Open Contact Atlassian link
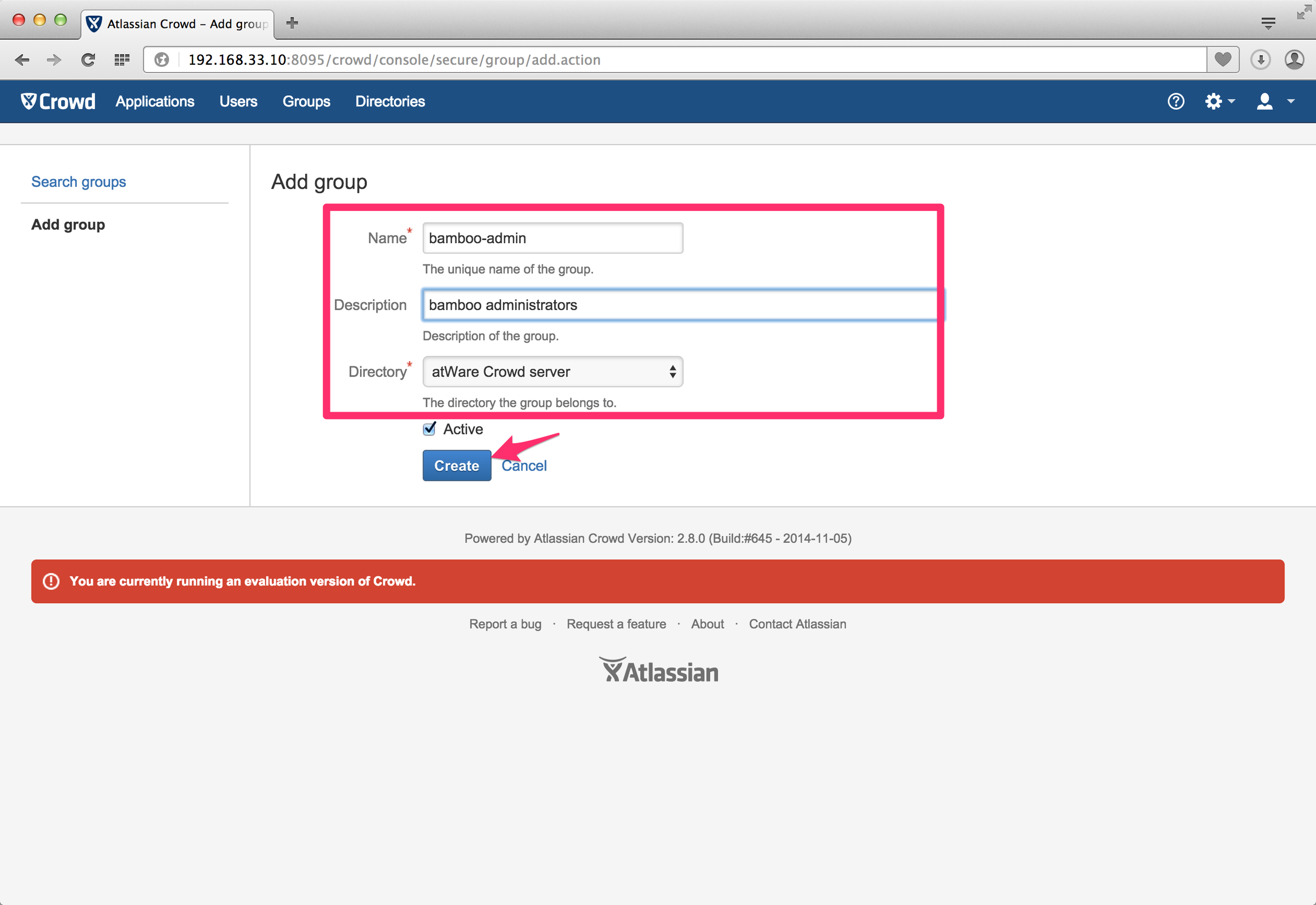1316x905 pixels. pos(798,624)
